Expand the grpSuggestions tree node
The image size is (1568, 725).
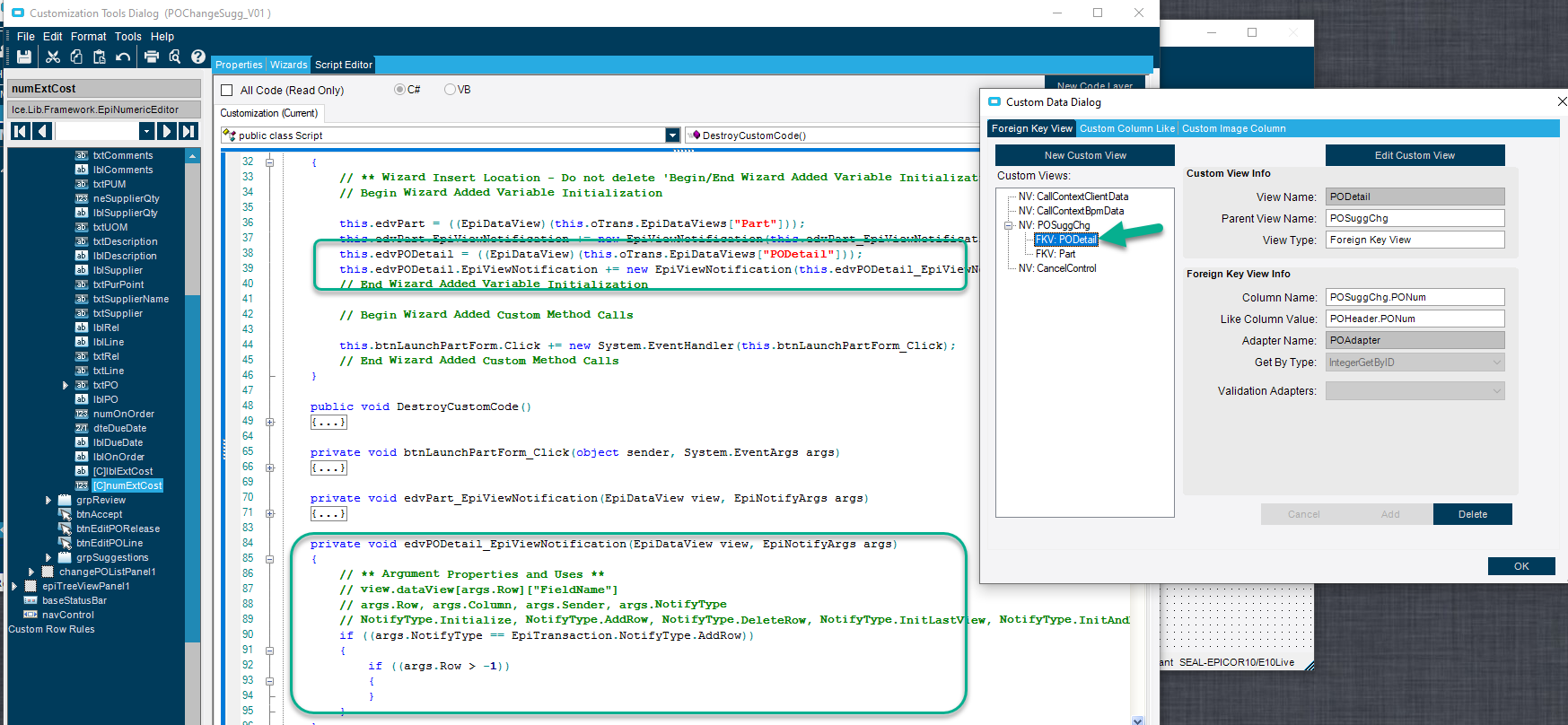point(48,557)
